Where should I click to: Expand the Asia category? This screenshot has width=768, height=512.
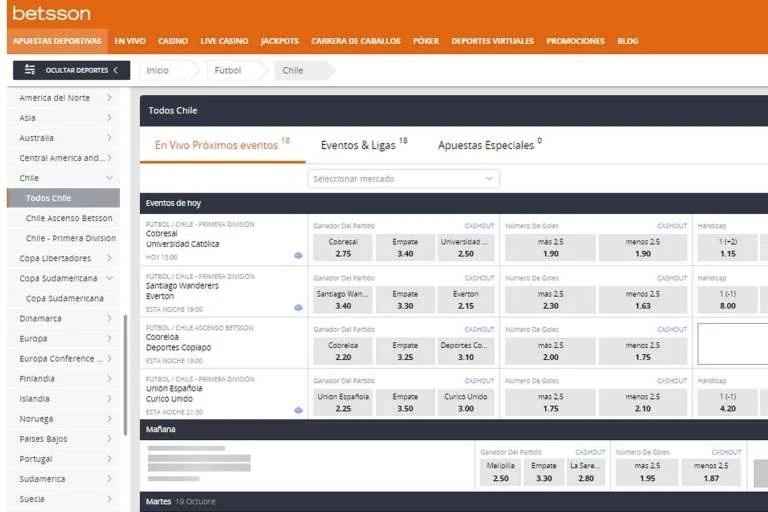click(64, 118)
